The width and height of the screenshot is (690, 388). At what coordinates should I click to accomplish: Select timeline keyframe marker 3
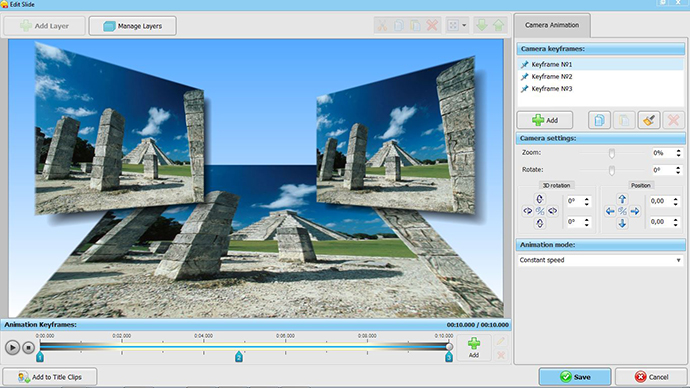point(448,357)
